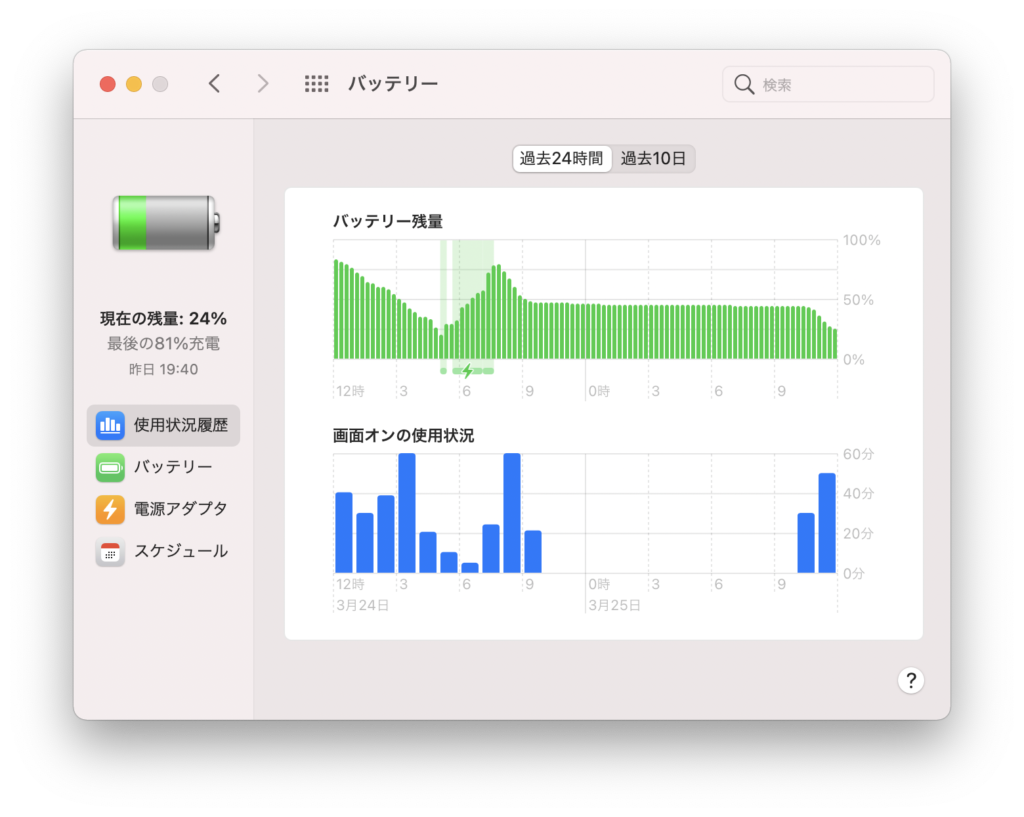Click the search magnifier icon
The image size is (1024, 817).
click(744, 84)
